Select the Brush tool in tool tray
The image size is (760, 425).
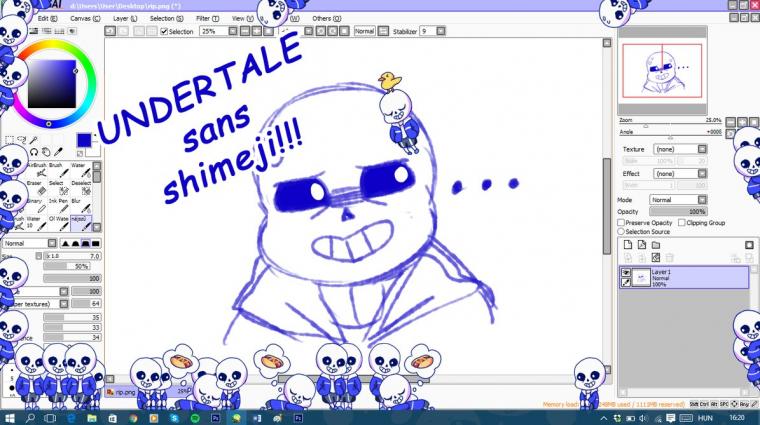pos(58,170)
